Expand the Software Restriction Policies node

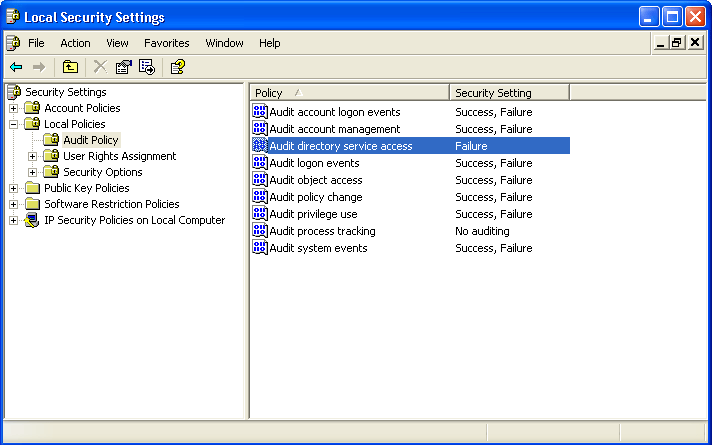[14, 204]
